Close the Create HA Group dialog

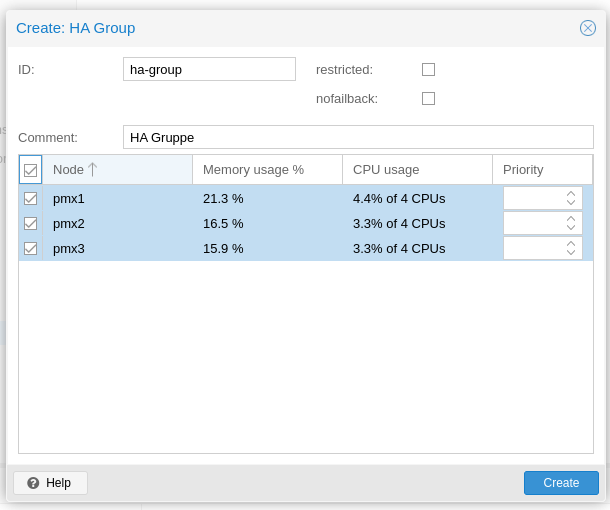588,28
